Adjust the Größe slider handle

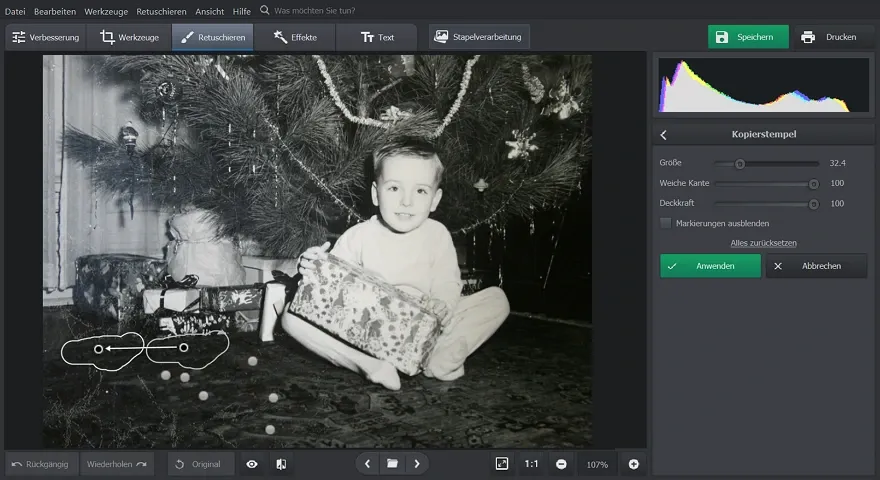(740, 163)
